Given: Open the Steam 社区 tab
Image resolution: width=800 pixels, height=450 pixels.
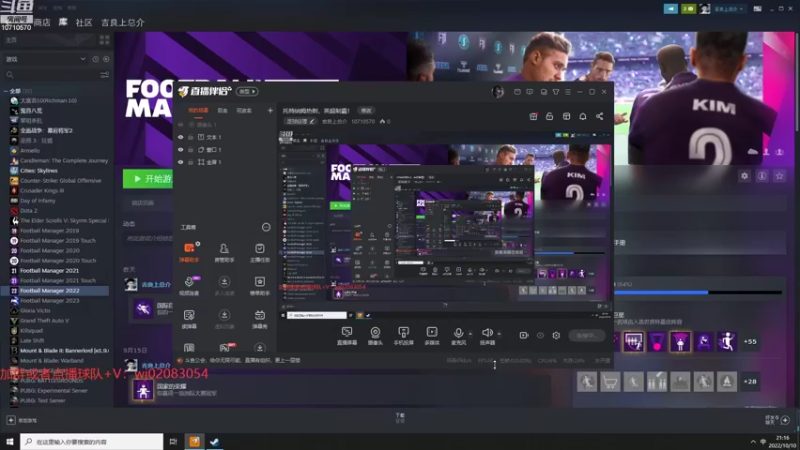Looking at the screenshot, I should pyautogui.click(x=84, y=22).
